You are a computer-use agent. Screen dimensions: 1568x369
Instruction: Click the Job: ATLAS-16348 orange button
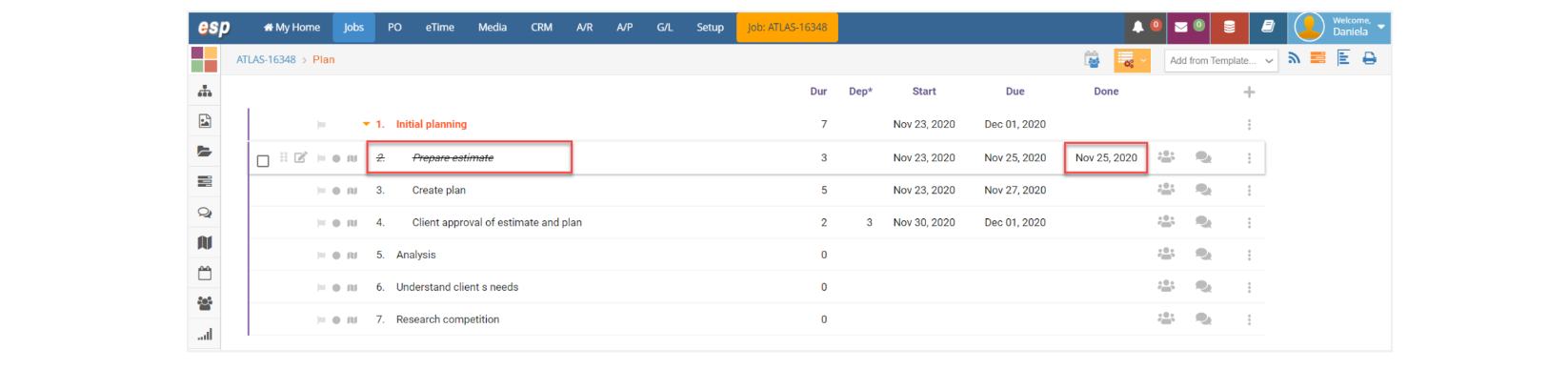pyautogui.click(x=787, y=28)
